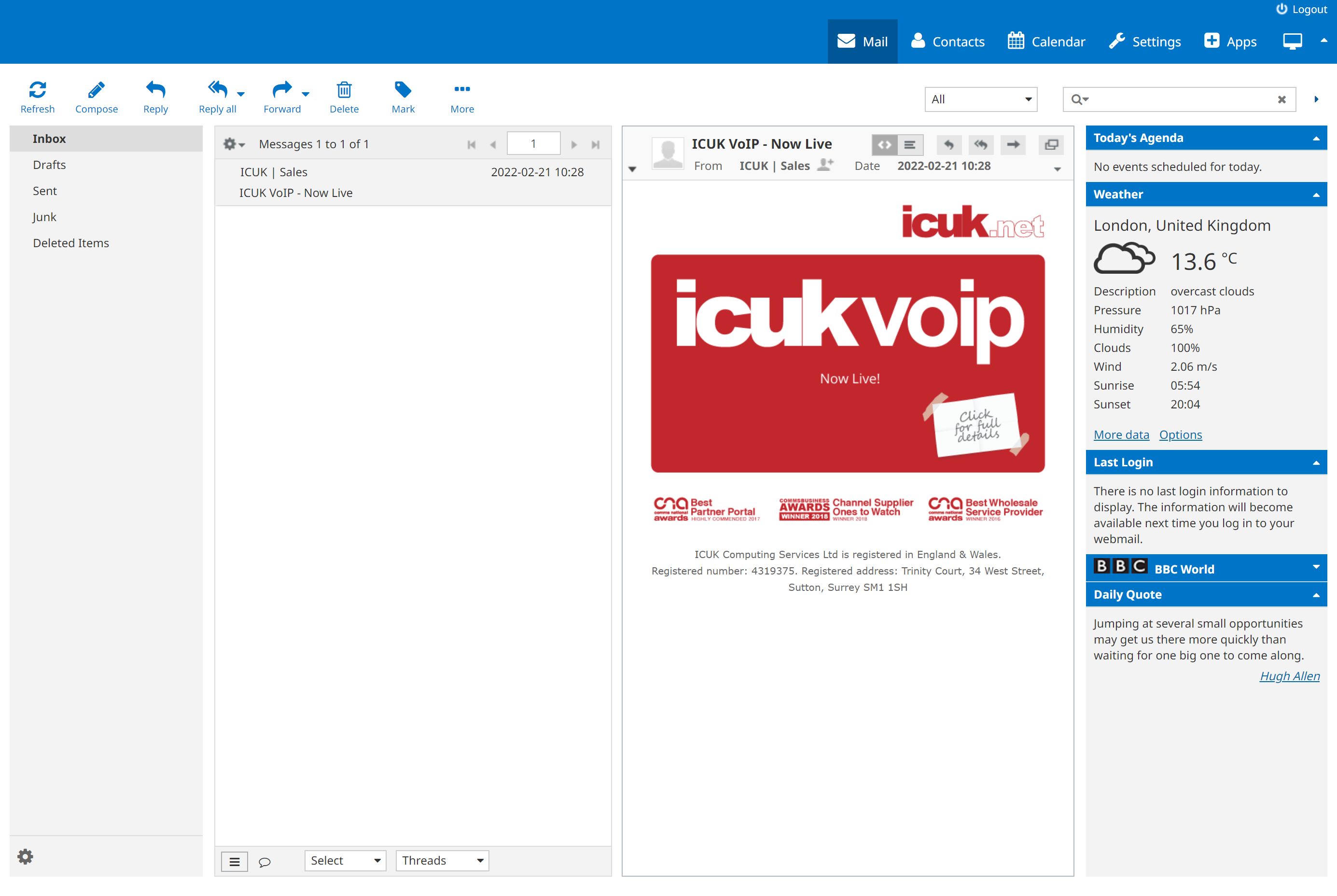Image resolution: width=1337 pixels, height=896 pixels.
Task: Open the Hugh Allen author link
Action: click(x=1290, y=676)
